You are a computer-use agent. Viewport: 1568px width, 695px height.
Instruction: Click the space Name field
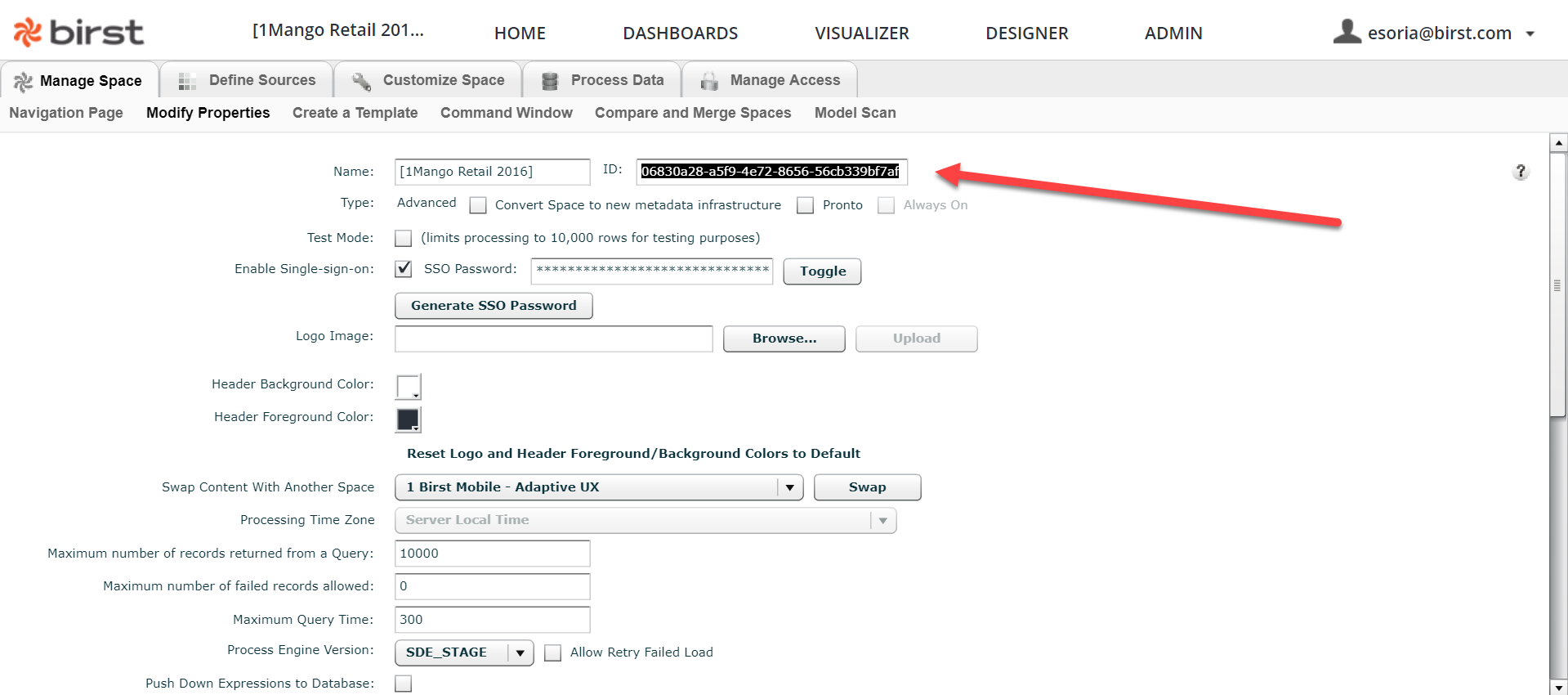(x=493, y=172)
